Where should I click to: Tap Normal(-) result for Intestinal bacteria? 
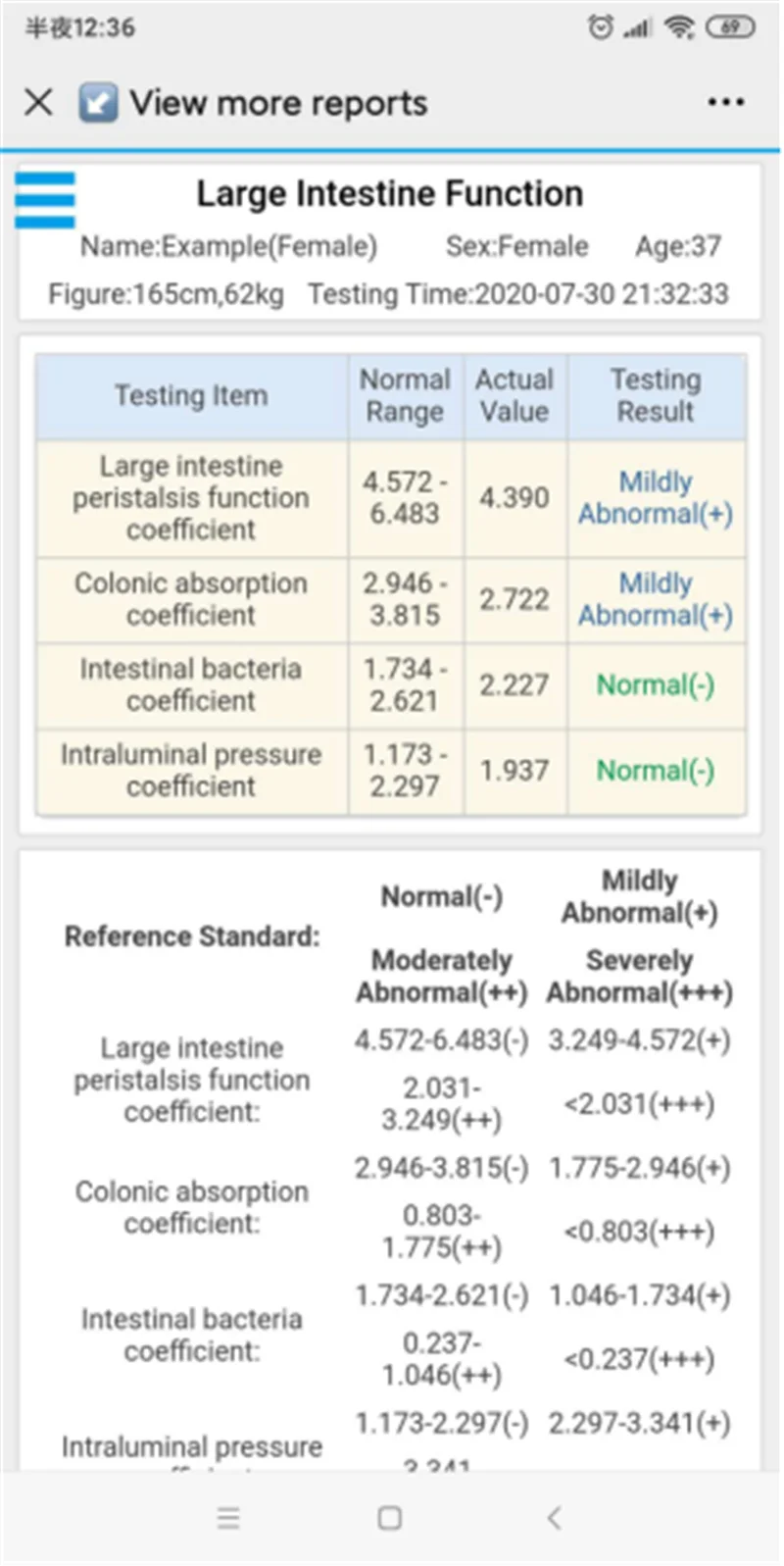point(656,684)
